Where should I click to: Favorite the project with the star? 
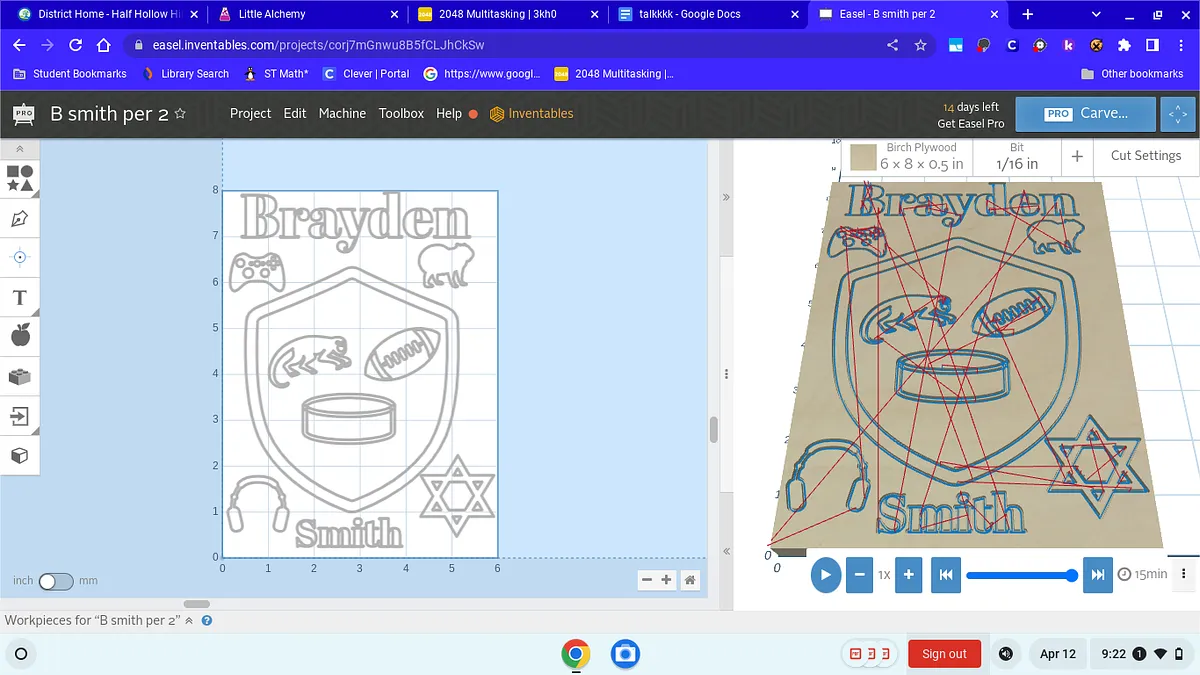pyautogui.click(x=180, y=114)
